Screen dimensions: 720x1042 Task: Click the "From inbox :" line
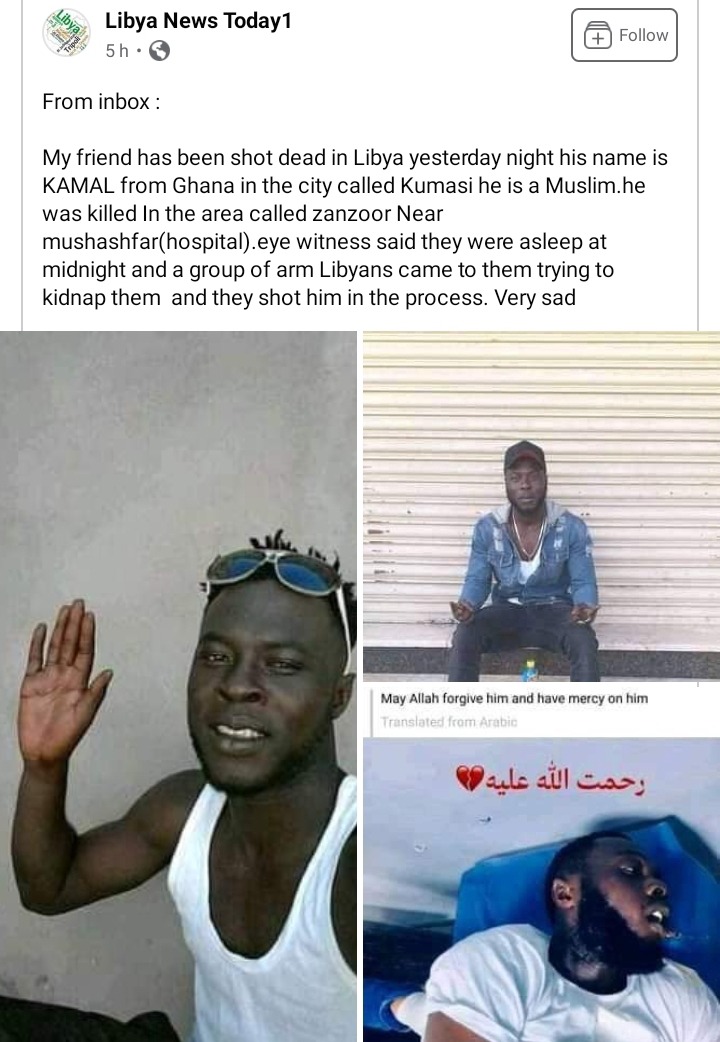(x=101, y=102)
